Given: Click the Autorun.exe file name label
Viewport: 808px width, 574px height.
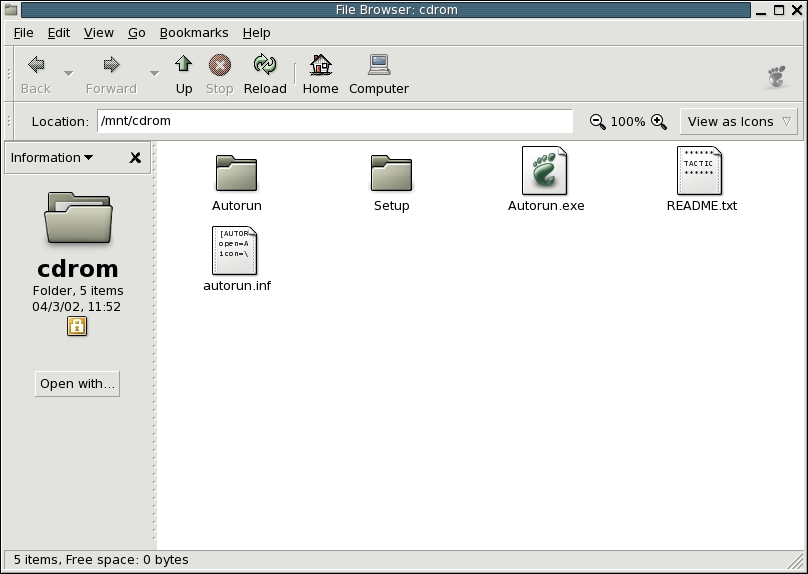Looking at the screenshot, I should (546, 206).
